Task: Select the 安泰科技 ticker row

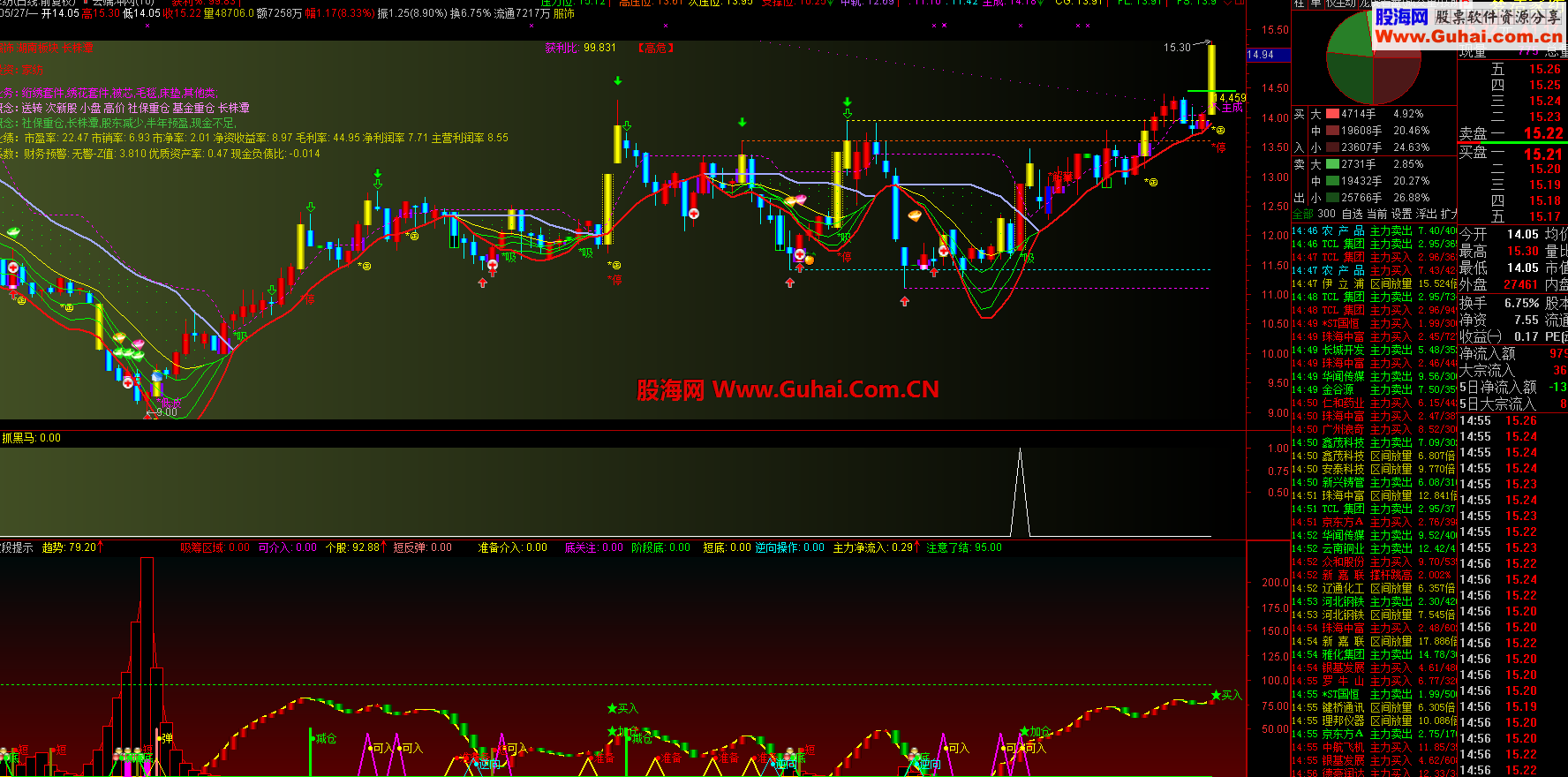Action: click(x=1374, y=469)
